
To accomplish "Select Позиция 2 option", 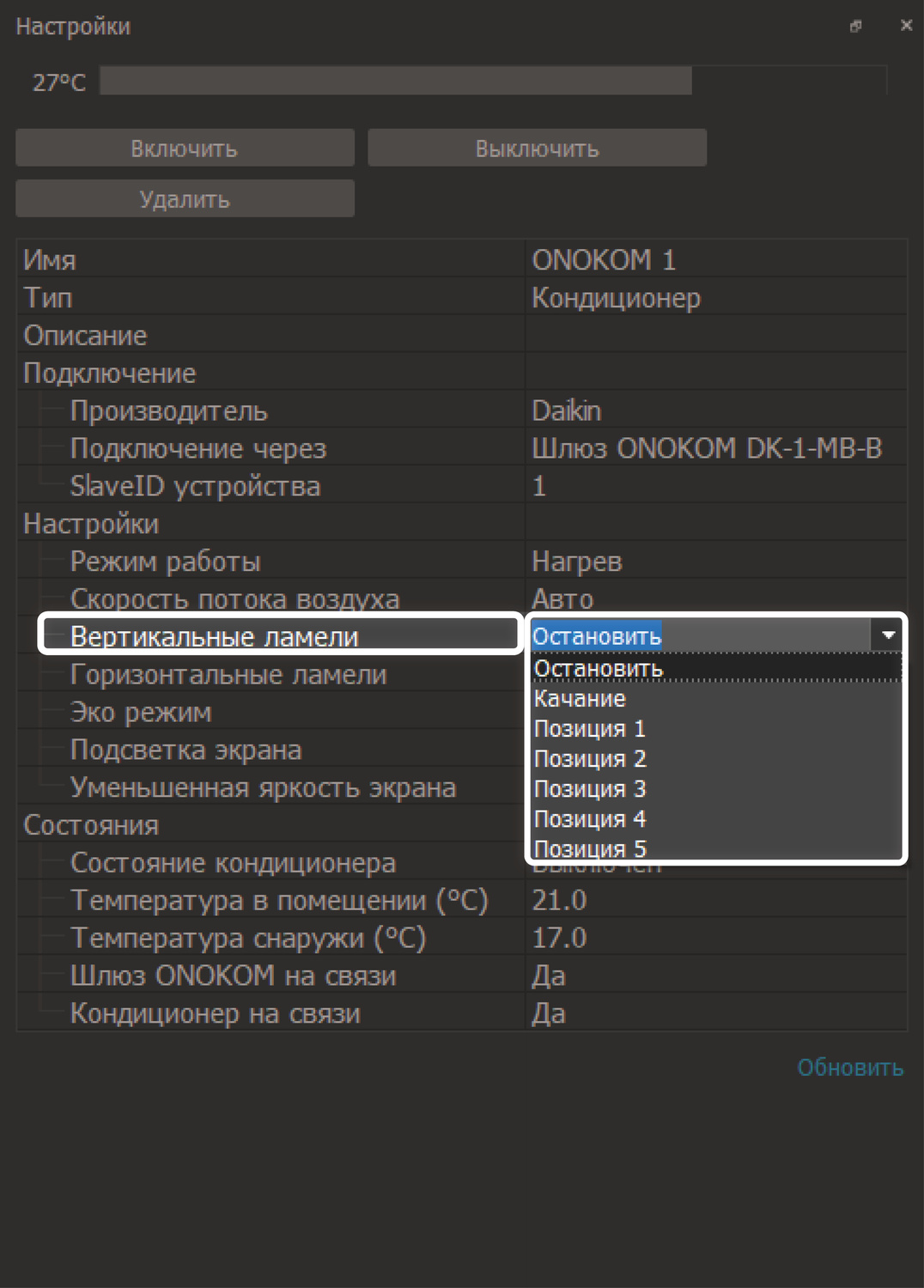I will coord(589,759).
